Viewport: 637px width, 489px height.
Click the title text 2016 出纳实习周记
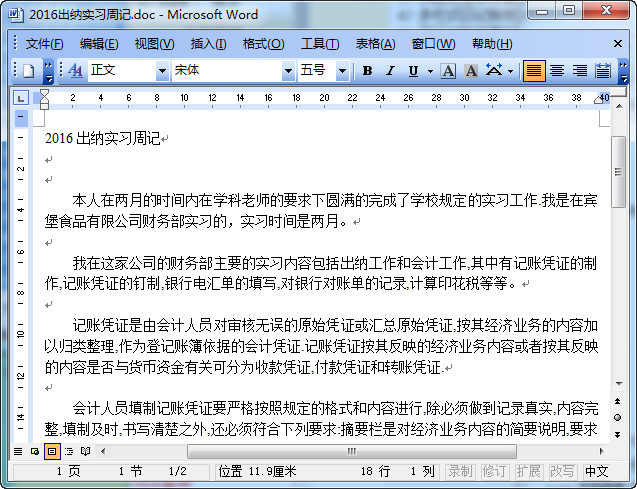click(x=103, y=138)
